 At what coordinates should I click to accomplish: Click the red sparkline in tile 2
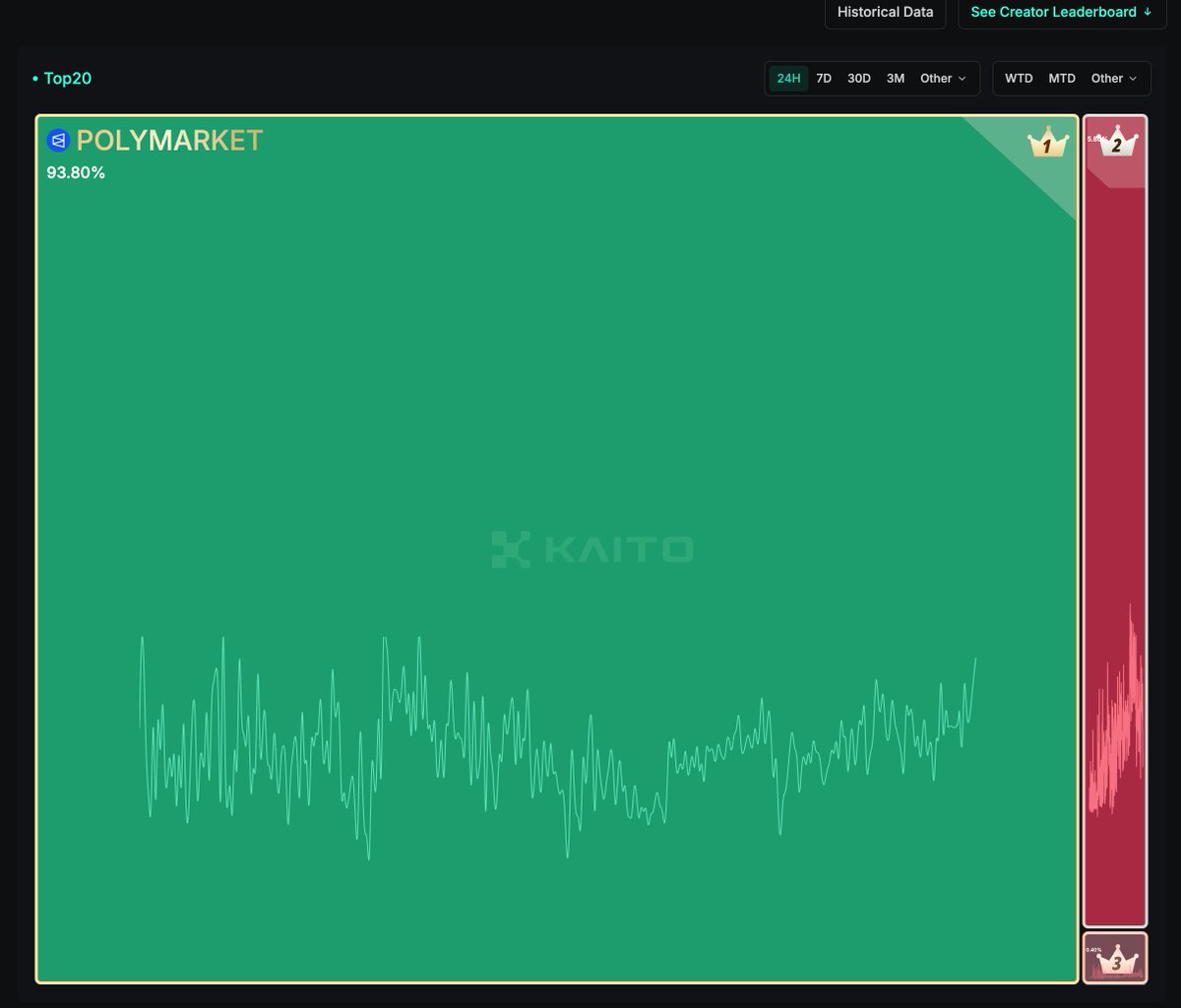1116,710
